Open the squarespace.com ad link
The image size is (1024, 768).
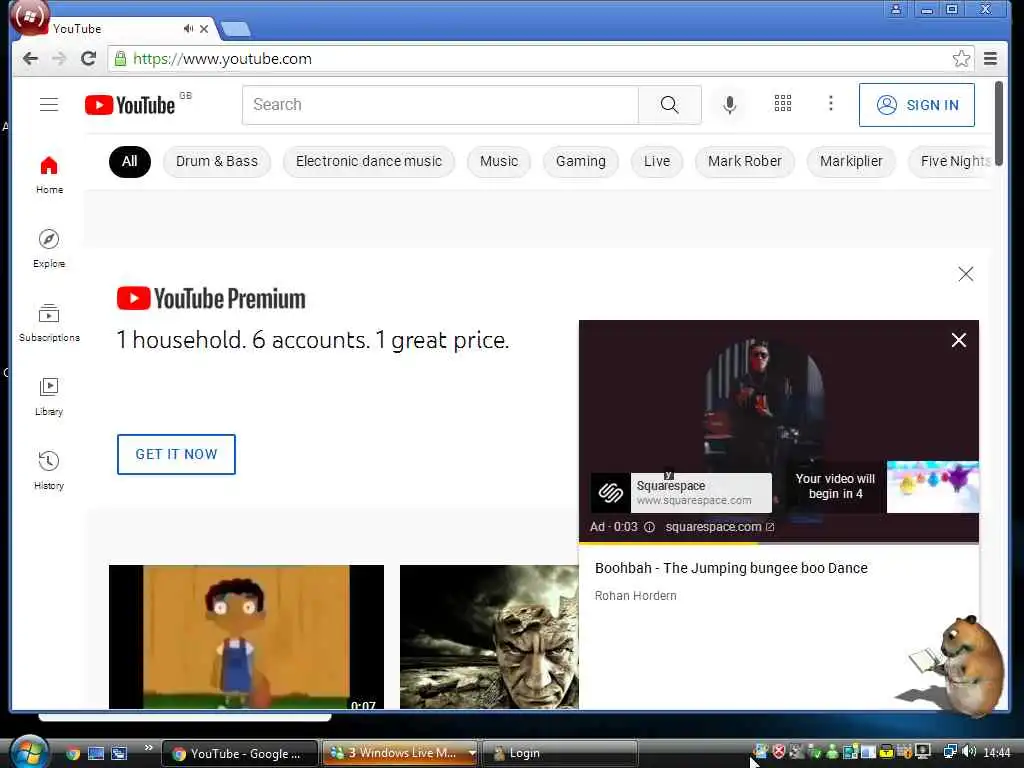tap(720, 527)
